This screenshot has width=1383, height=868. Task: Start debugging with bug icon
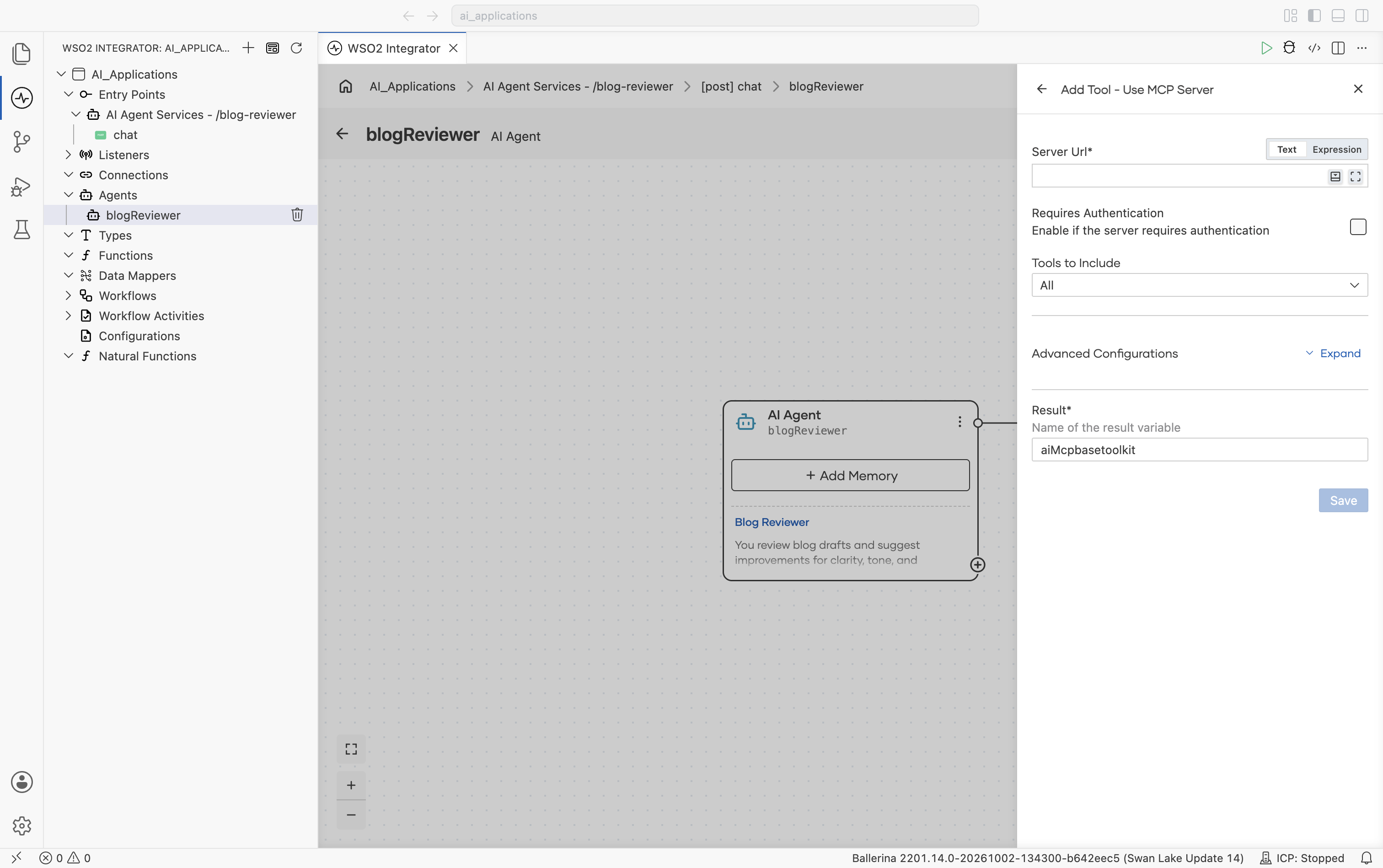[x=1289, y=48]
